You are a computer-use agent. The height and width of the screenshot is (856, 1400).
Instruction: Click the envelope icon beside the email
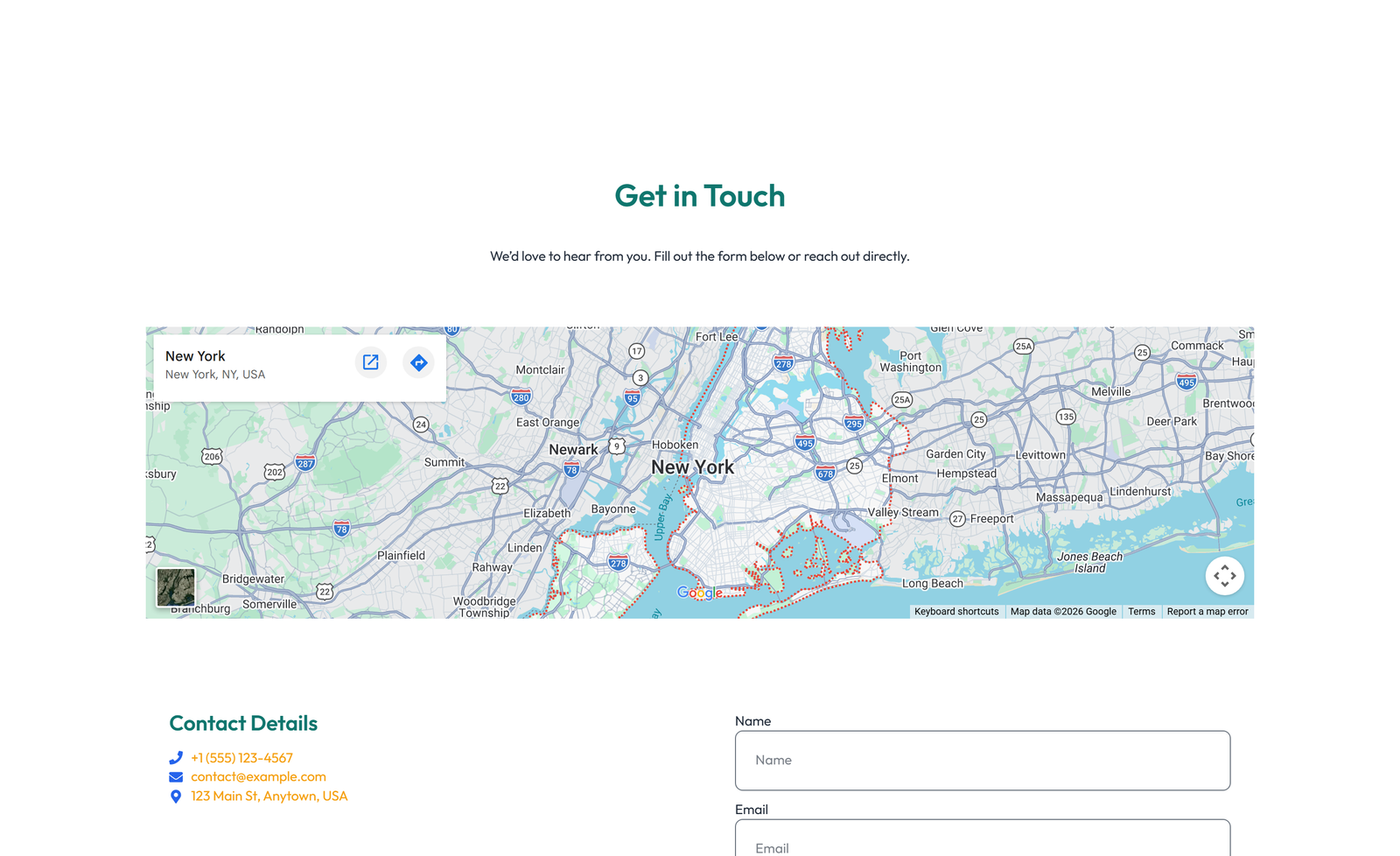click(176, 777)
